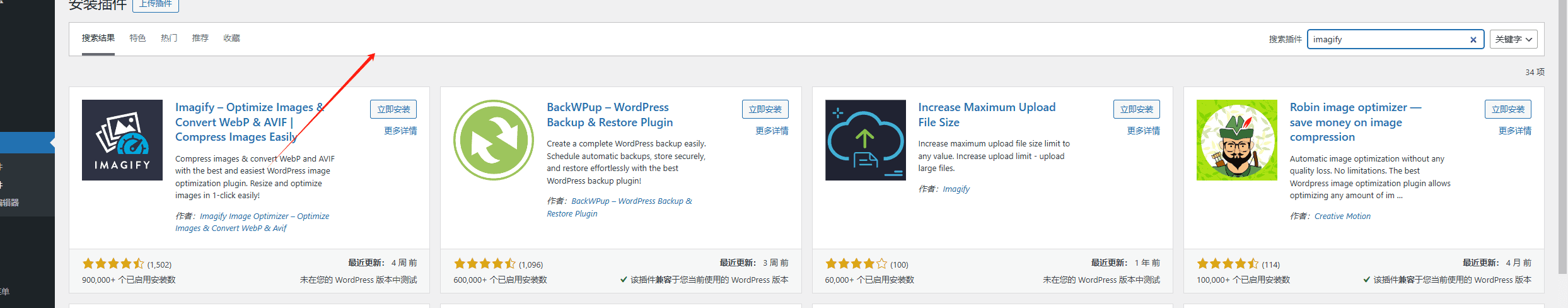Switch to the 热门 tab
Image resolution: width=1568 pixels, height=308 pixels.
[169, 38]
